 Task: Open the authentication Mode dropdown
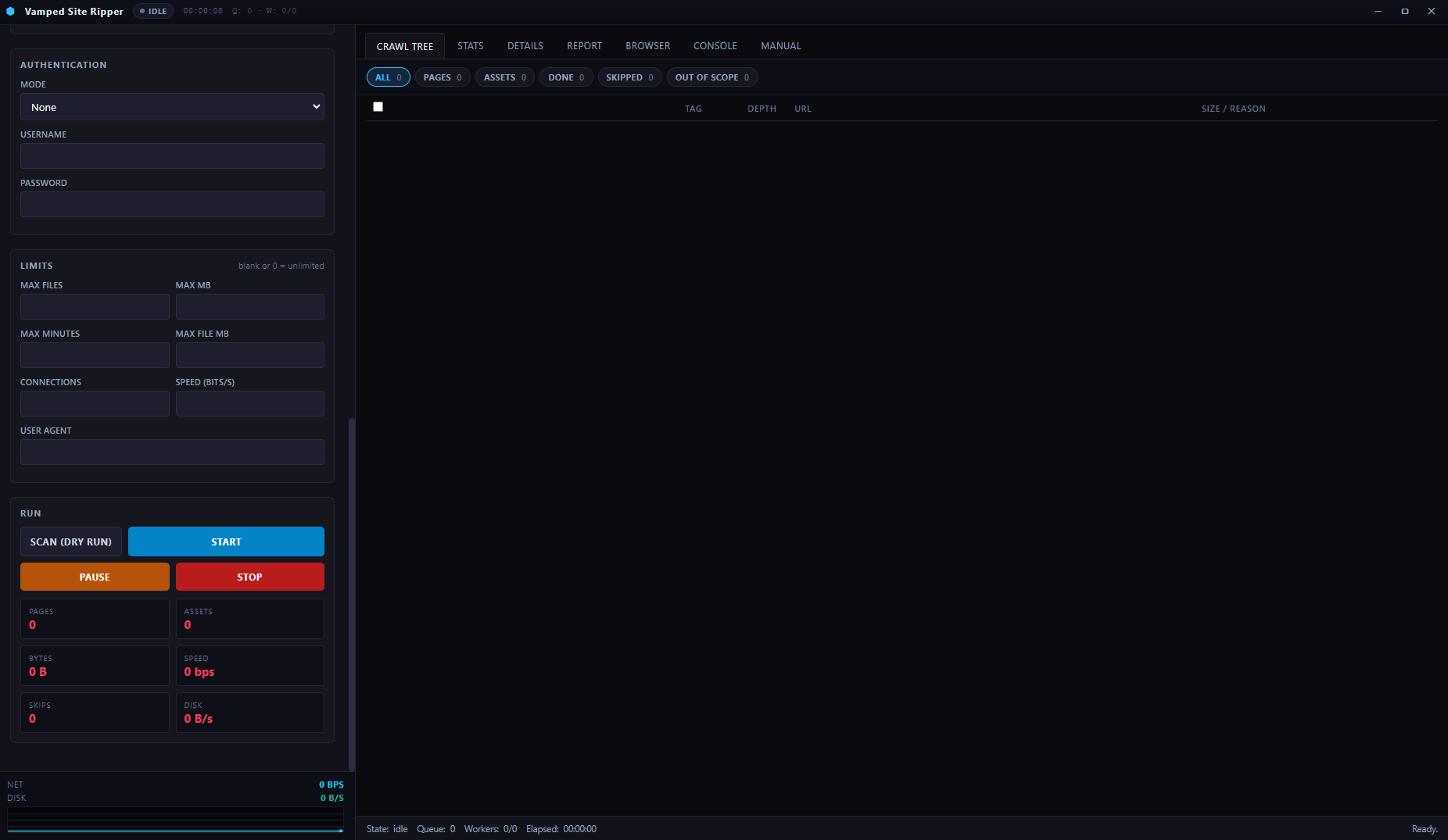tap(172, 107)
